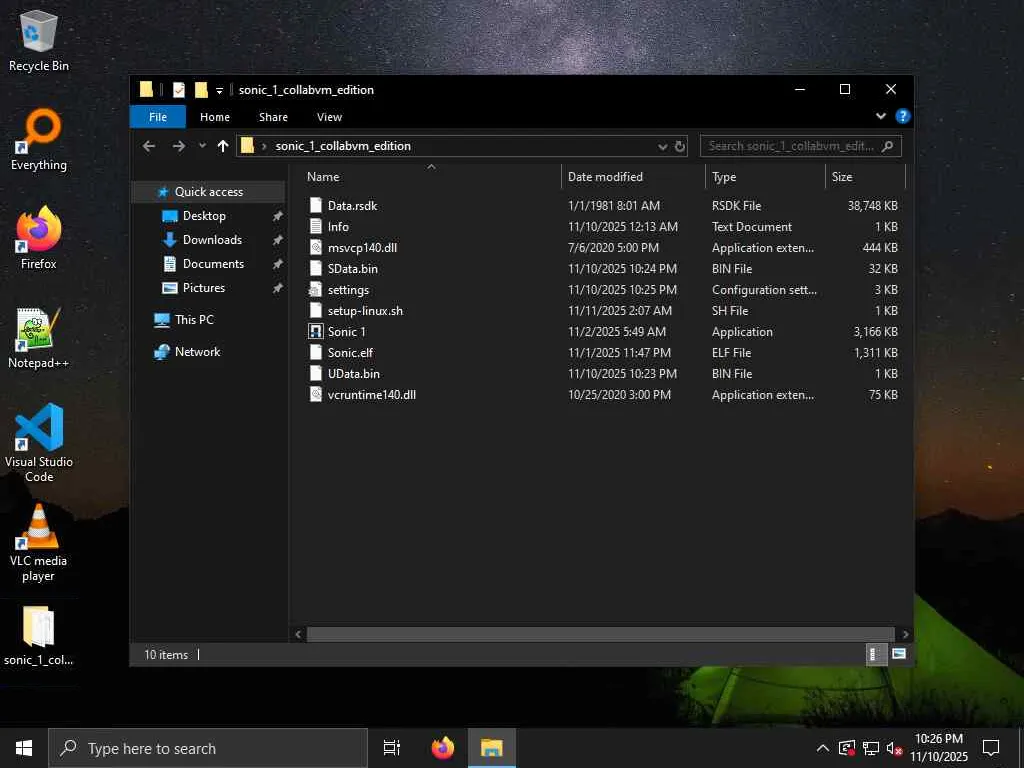Launch Visual Studio Code shortcut
Image resolution: width=1024 pixels, height=768 pixels.
pos(39,443)
